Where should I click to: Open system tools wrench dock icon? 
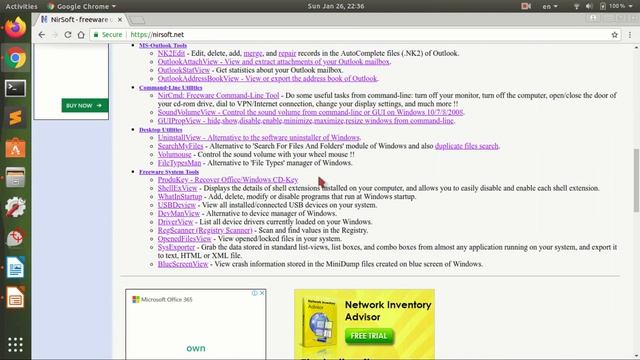tap(15, 207)
